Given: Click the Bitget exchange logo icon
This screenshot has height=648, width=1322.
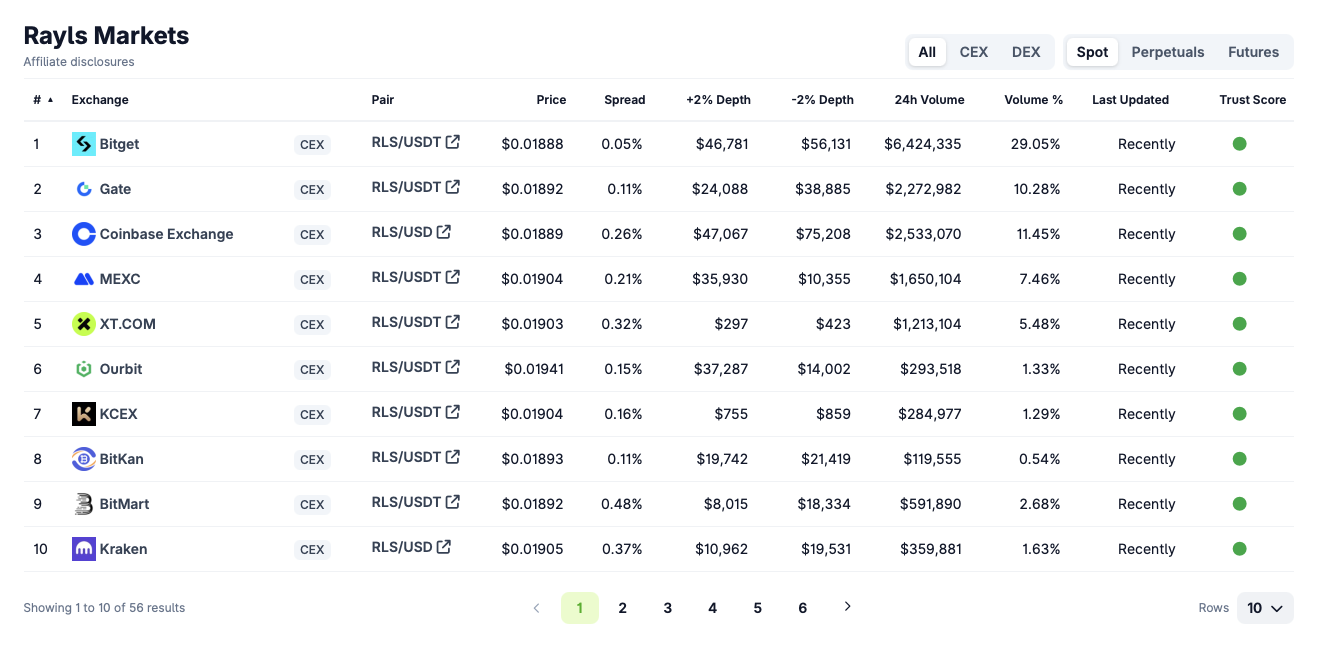Looking at the screenshot, I should (84, 144).
